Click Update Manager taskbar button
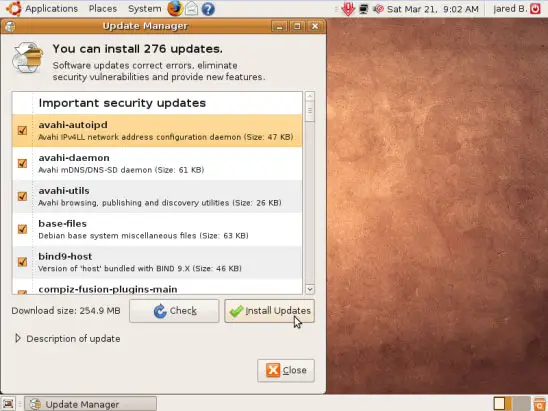This screenshot has width=548, height=411. point(92,404)
